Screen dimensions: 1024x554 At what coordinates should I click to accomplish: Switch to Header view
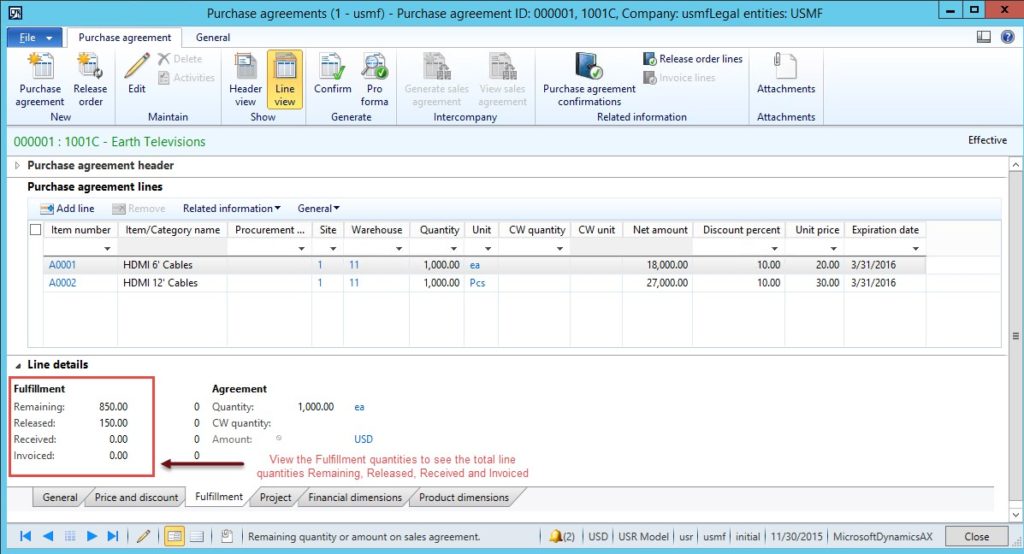click(245, 80)
